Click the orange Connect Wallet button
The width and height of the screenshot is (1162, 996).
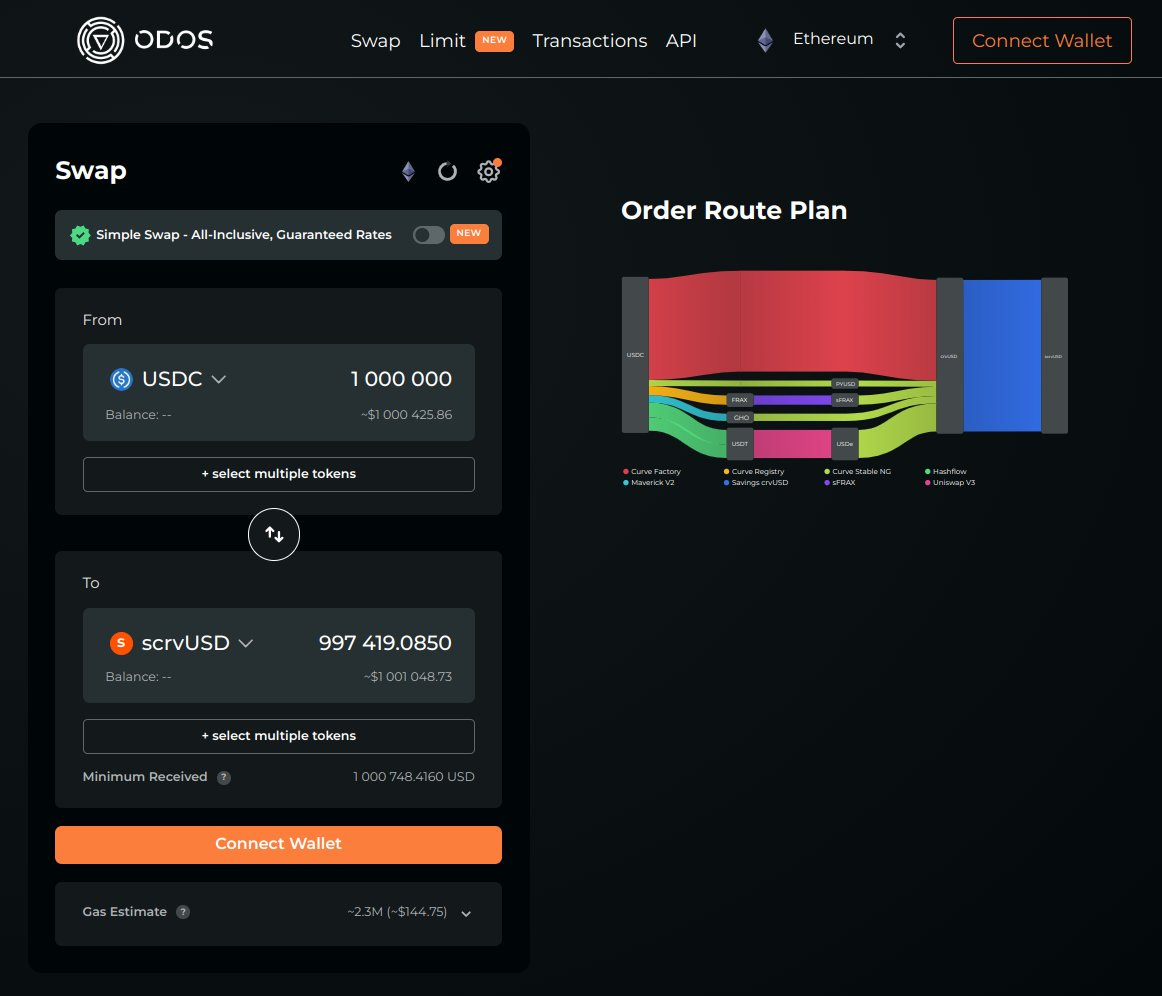coord(278,844)
